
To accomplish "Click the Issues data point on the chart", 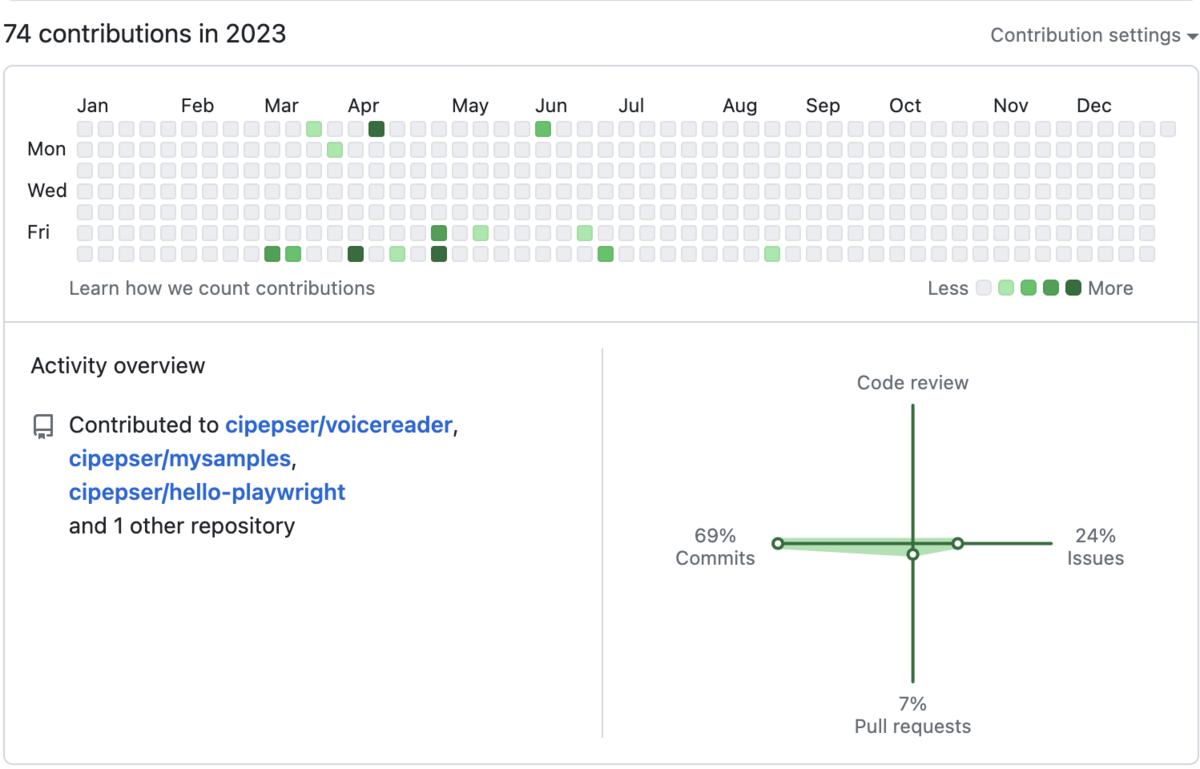I will tap(957, 543).
